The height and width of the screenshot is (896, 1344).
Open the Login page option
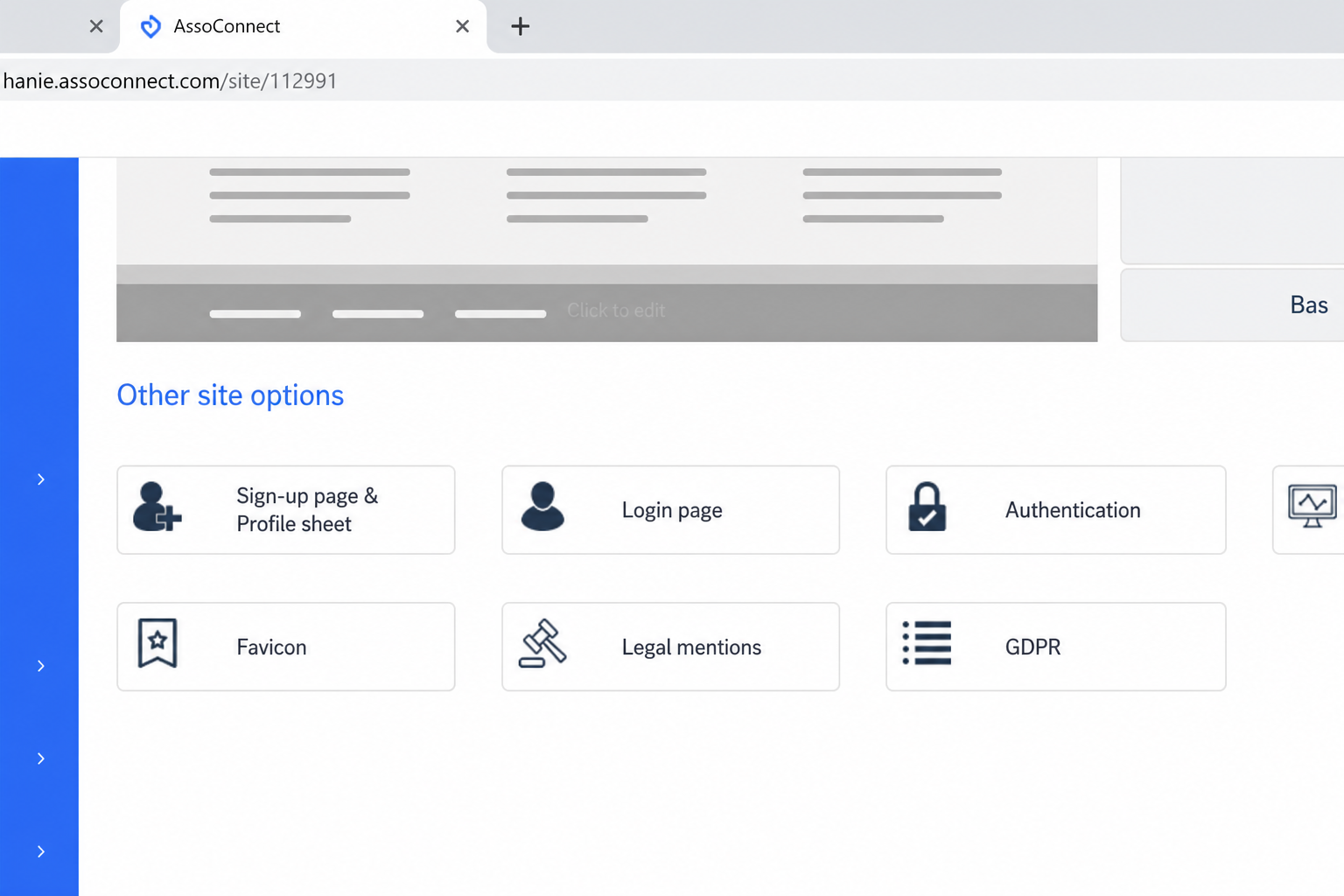[670, 510]
